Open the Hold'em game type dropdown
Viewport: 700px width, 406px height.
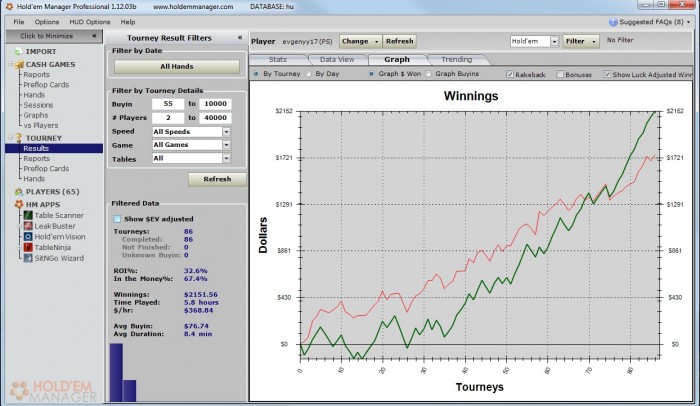pos(554,42)
